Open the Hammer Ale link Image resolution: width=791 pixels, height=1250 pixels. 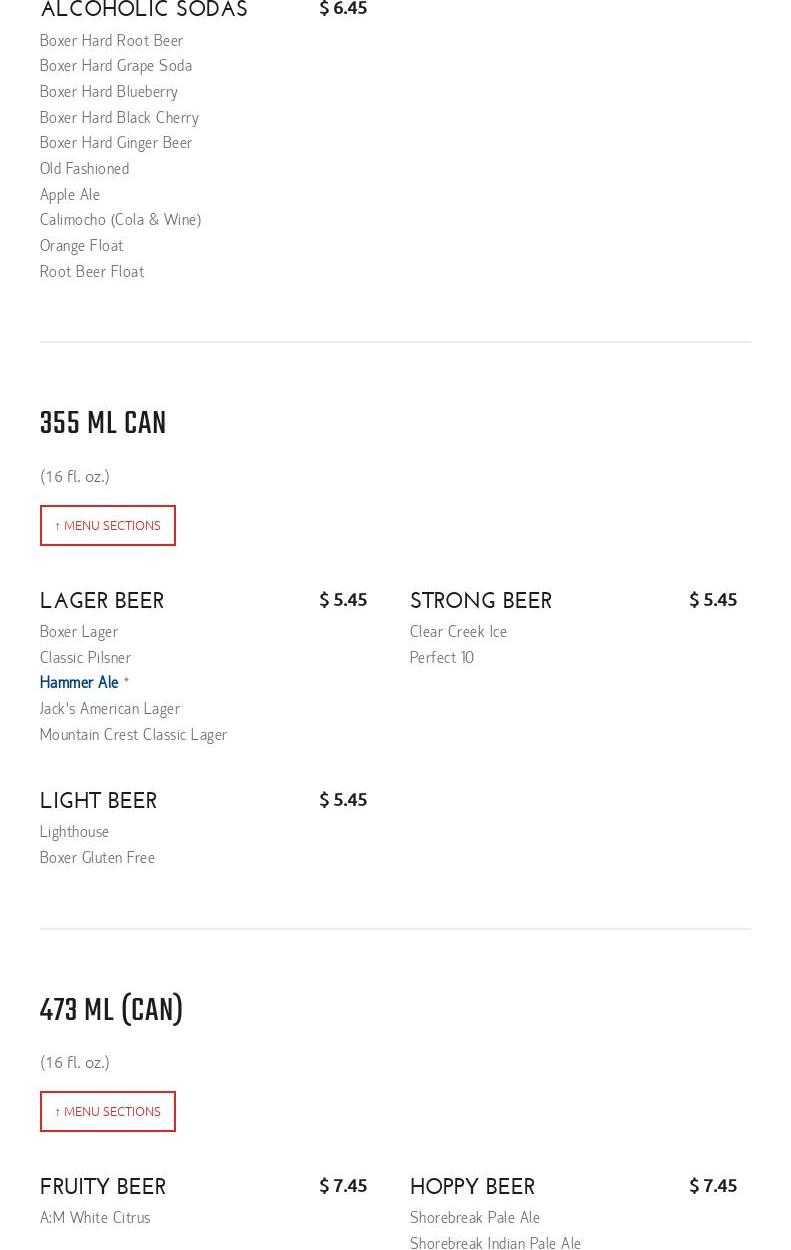pos(79,682)
